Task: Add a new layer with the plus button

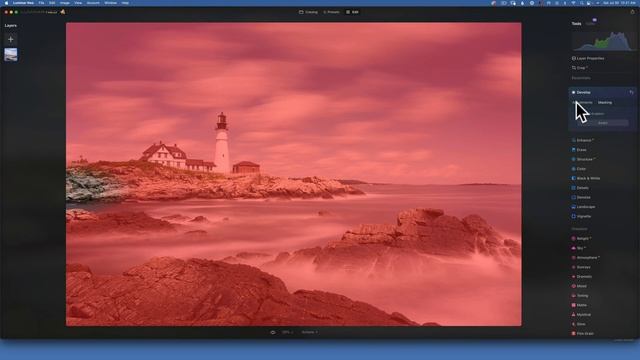Action: [x=11, y=39]
